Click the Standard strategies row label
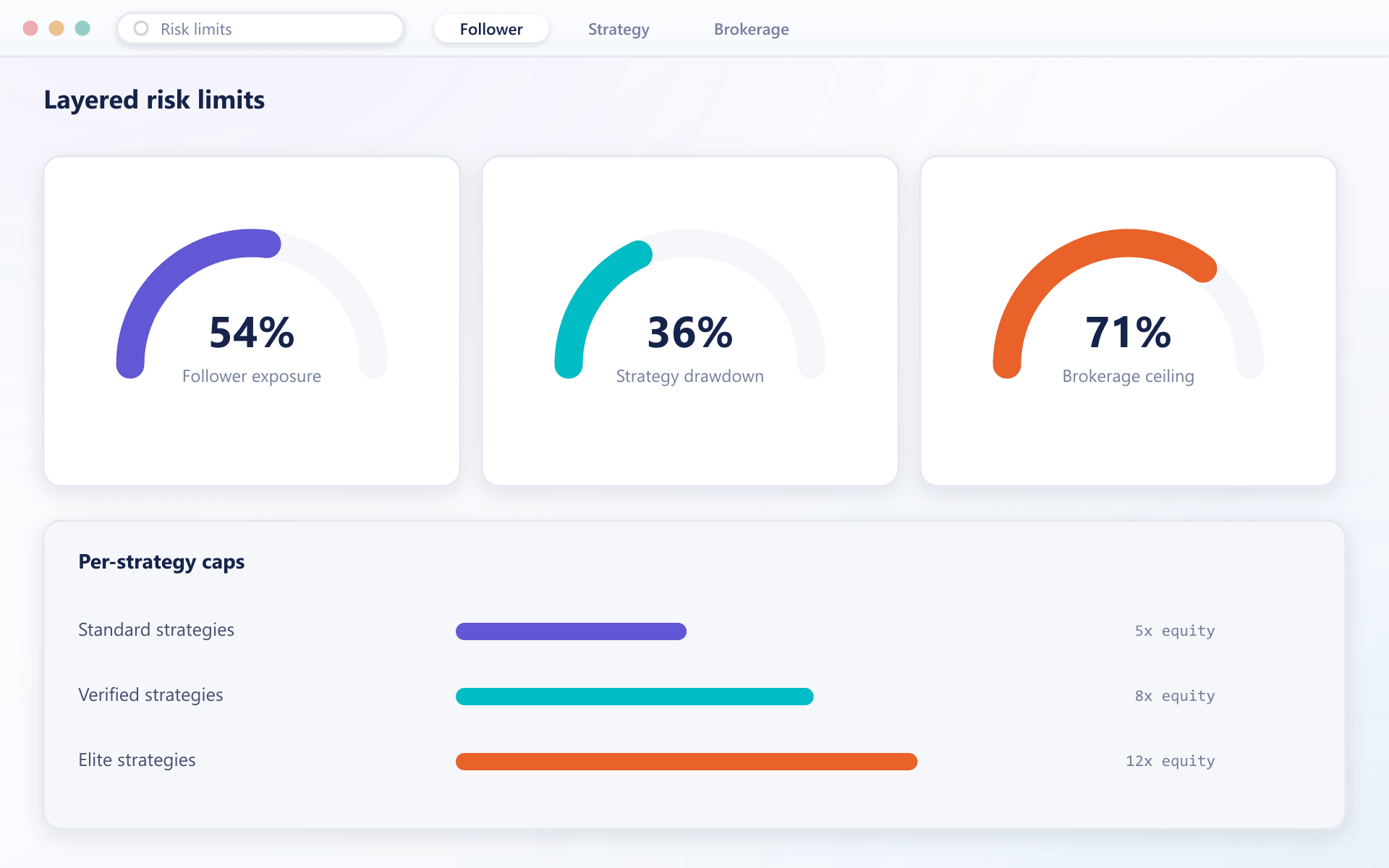Viewport: 1389px width, 868px height. point(156,630)
